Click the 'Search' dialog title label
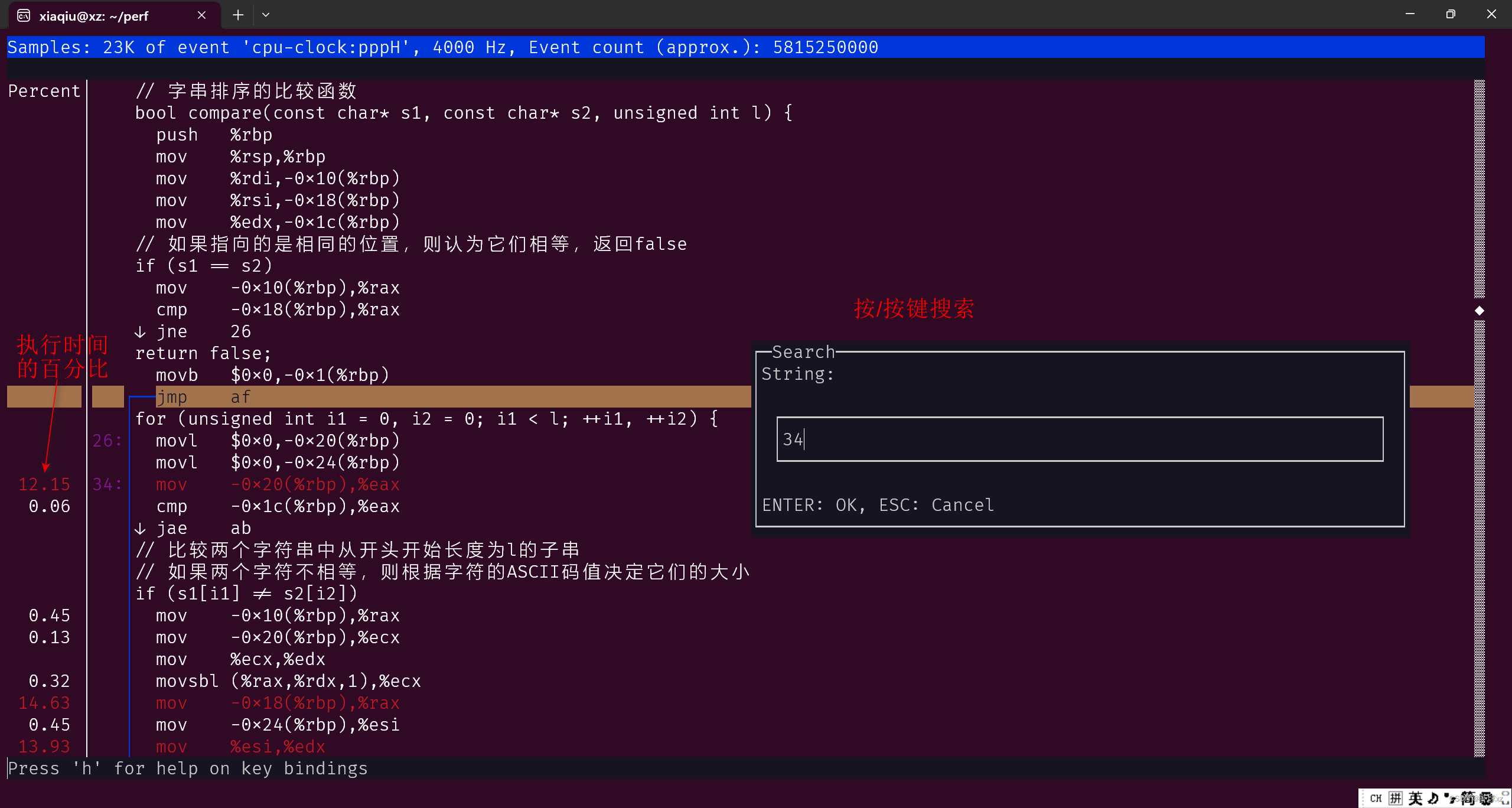This screenshot has width=1512, height=808. tap(803, 352)
